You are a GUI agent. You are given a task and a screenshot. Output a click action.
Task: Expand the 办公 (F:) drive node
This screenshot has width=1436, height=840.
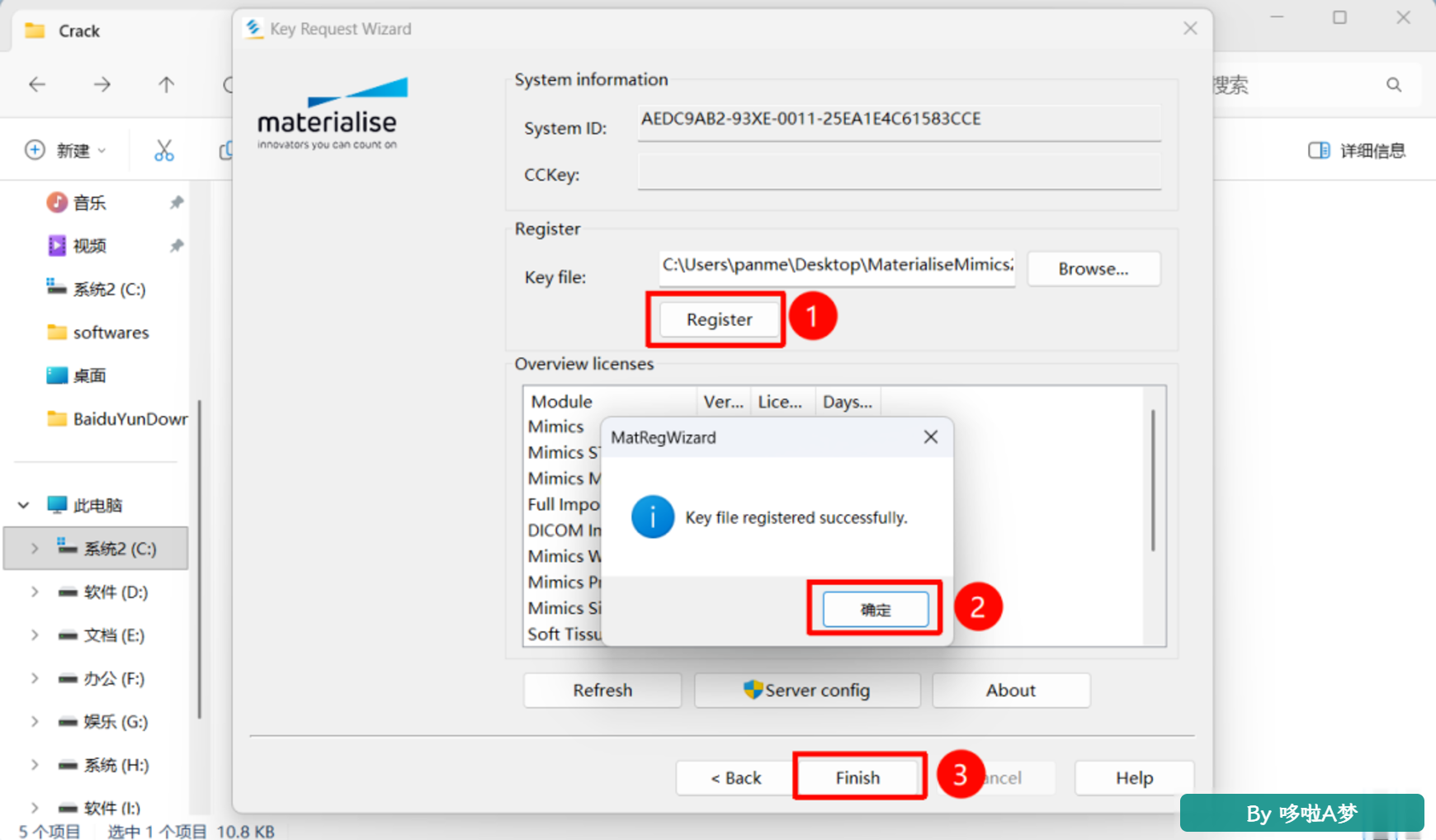coord(35,678)
